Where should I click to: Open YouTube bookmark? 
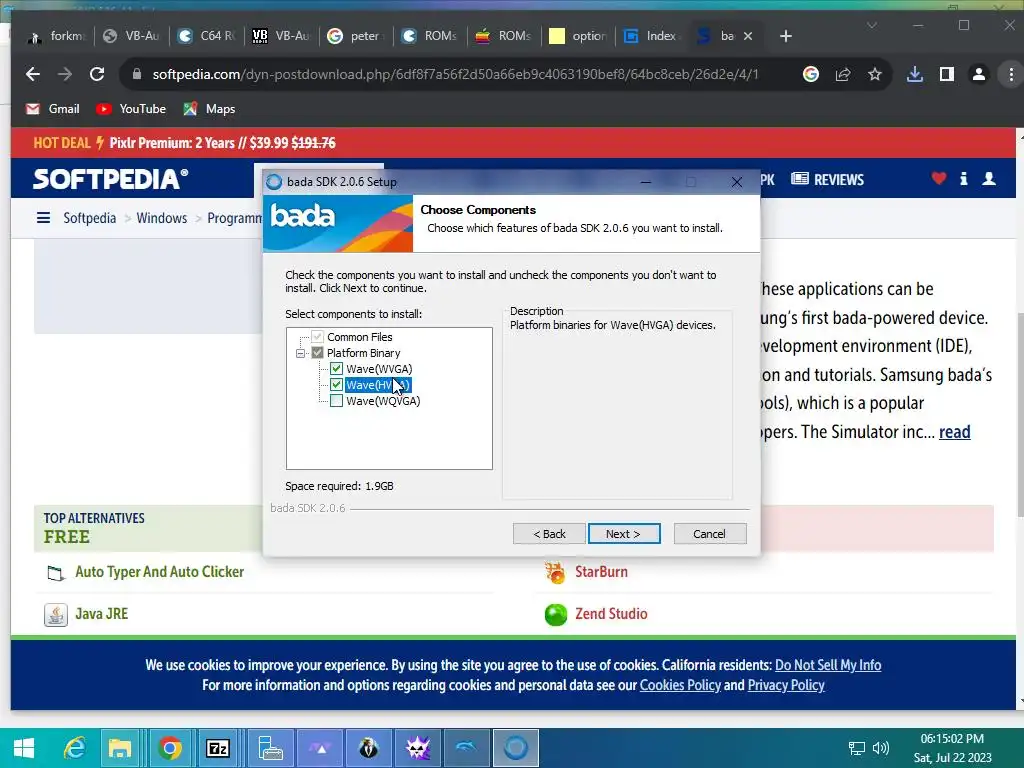pos(131,109)
